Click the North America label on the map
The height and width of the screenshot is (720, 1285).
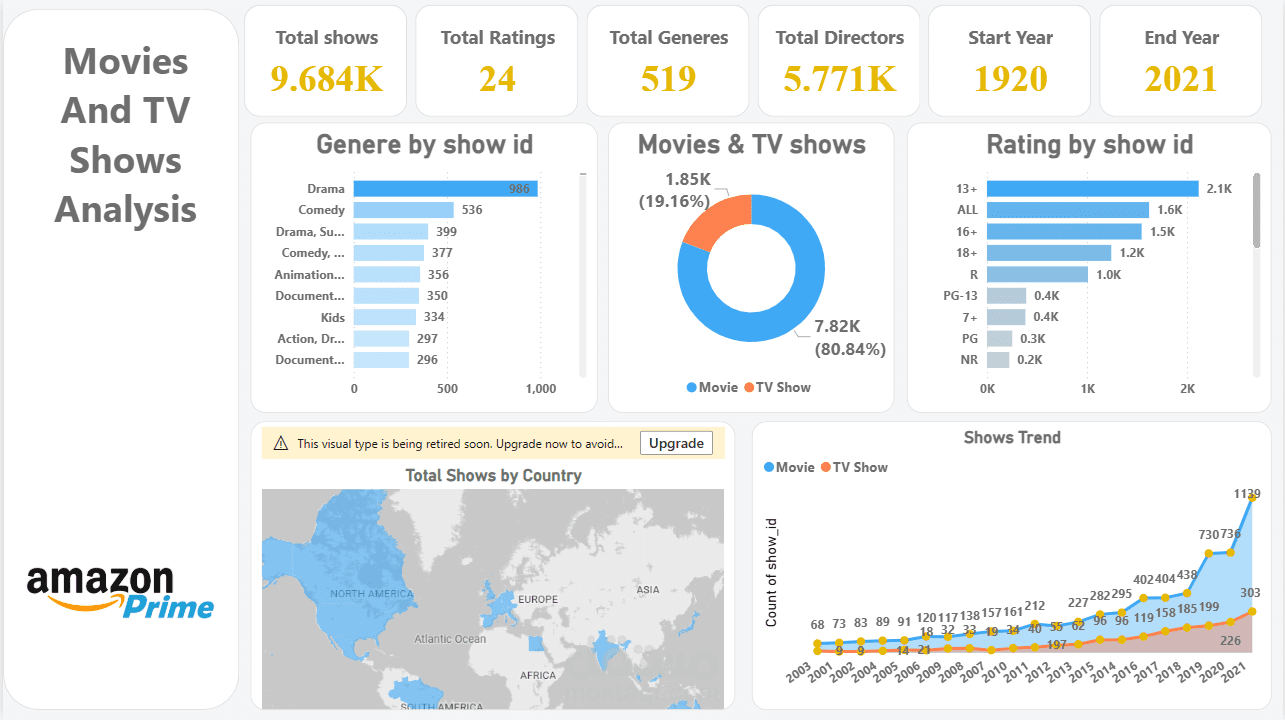click(x=372, y=594)
